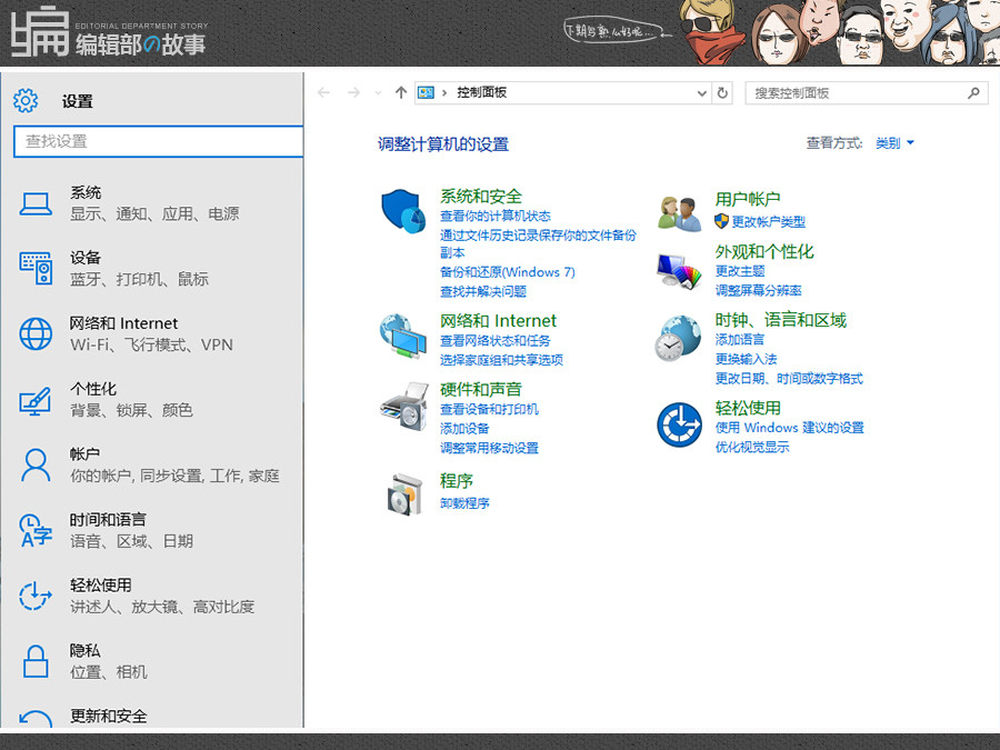Open 查看设备和打印机 link

[x=490, y=409]
